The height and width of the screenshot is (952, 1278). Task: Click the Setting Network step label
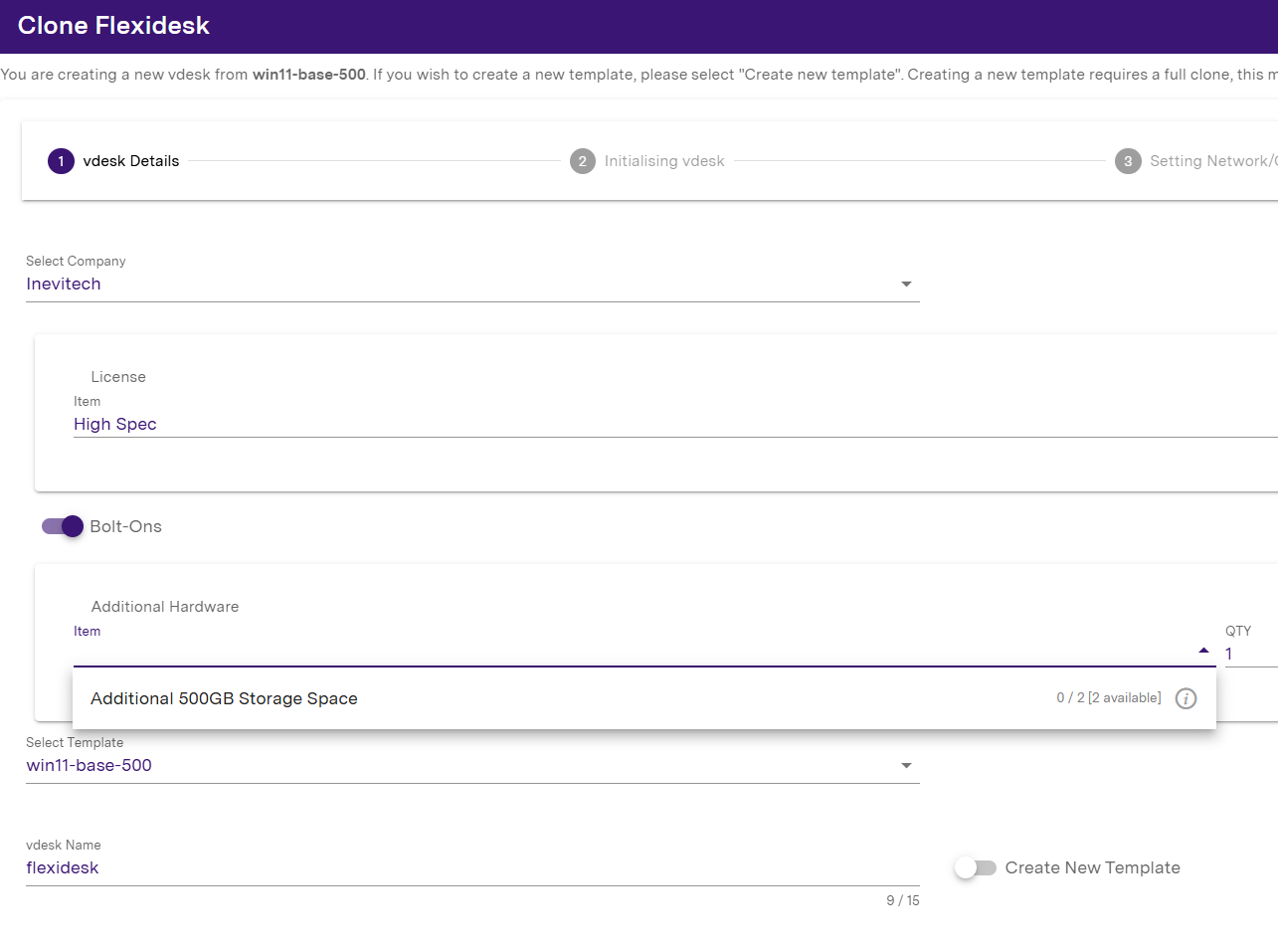coord(1211,161)
